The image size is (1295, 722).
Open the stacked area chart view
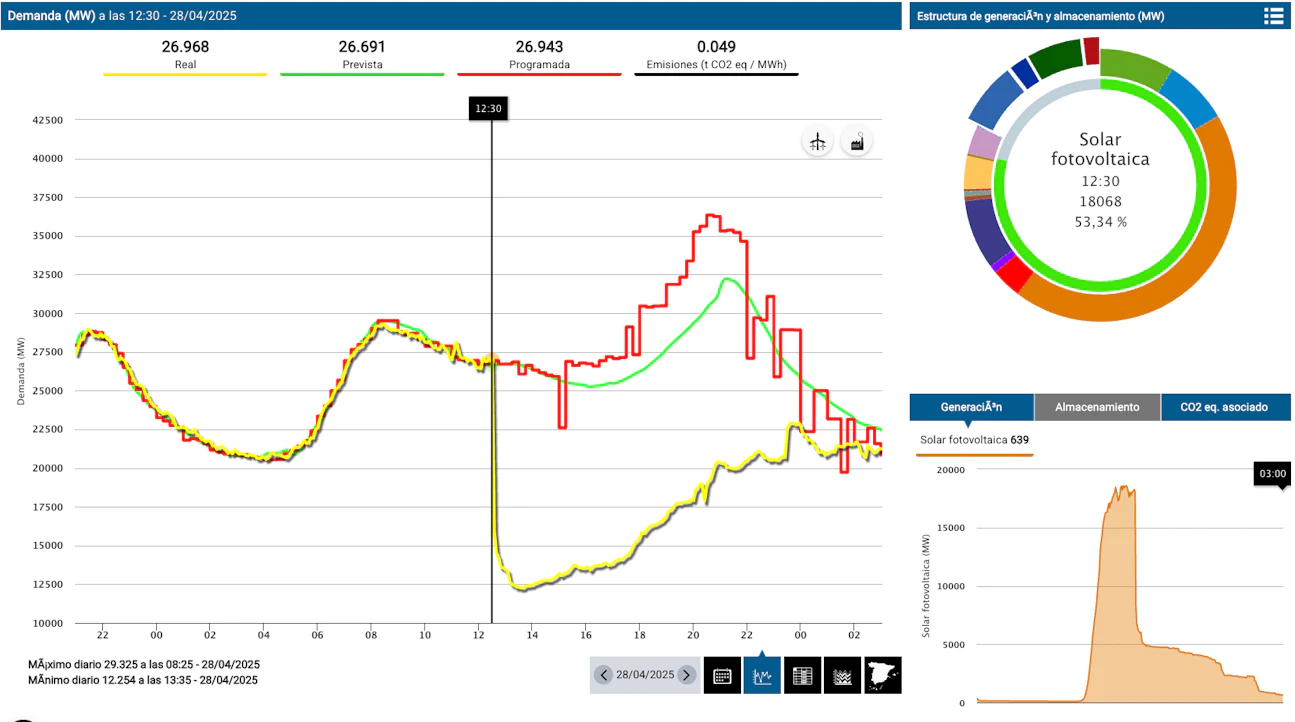[x=842, y=675]
